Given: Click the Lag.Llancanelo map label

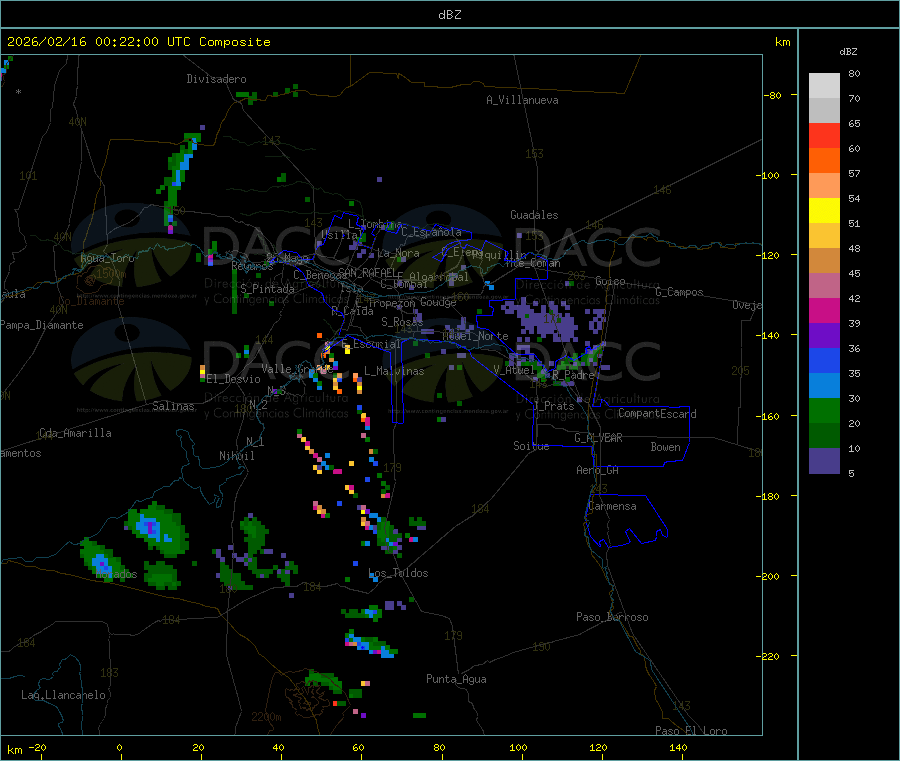Looking at the screenshot, I should click(64, 695).
